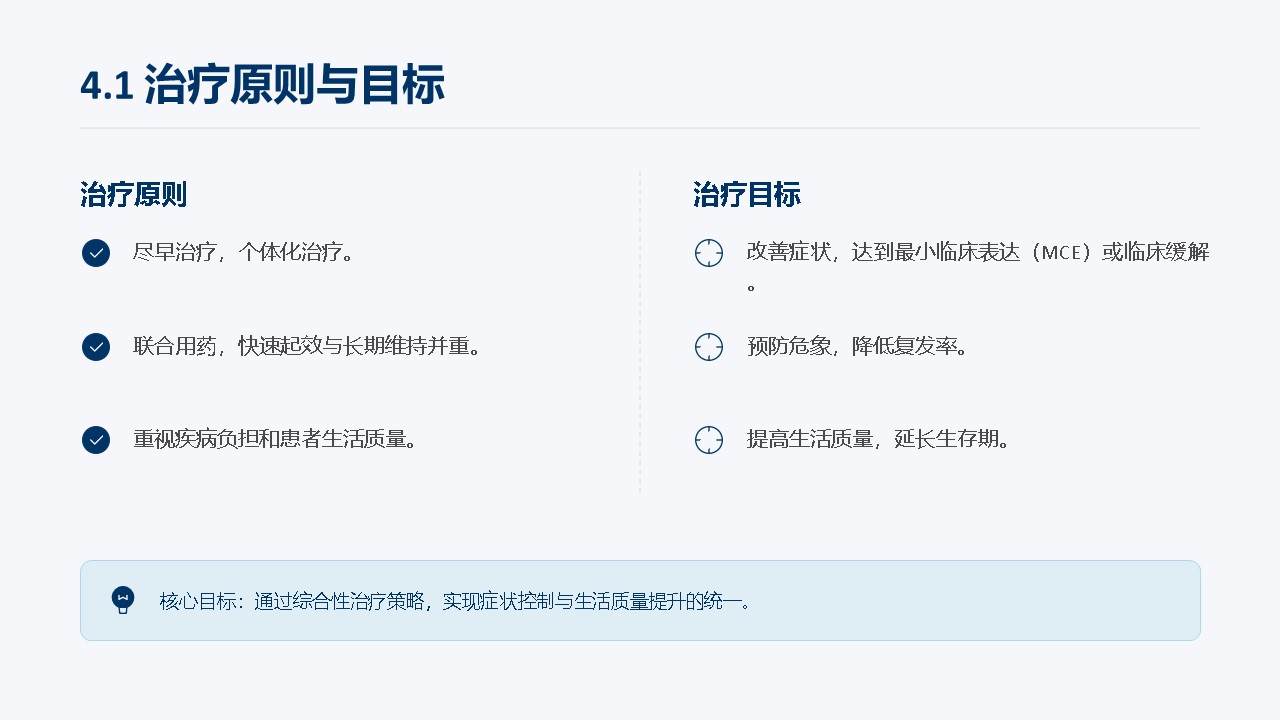Click the checkmark icon beside 尽早治疗
This screenshot has height=720, width=1280.
pos(96,253)
